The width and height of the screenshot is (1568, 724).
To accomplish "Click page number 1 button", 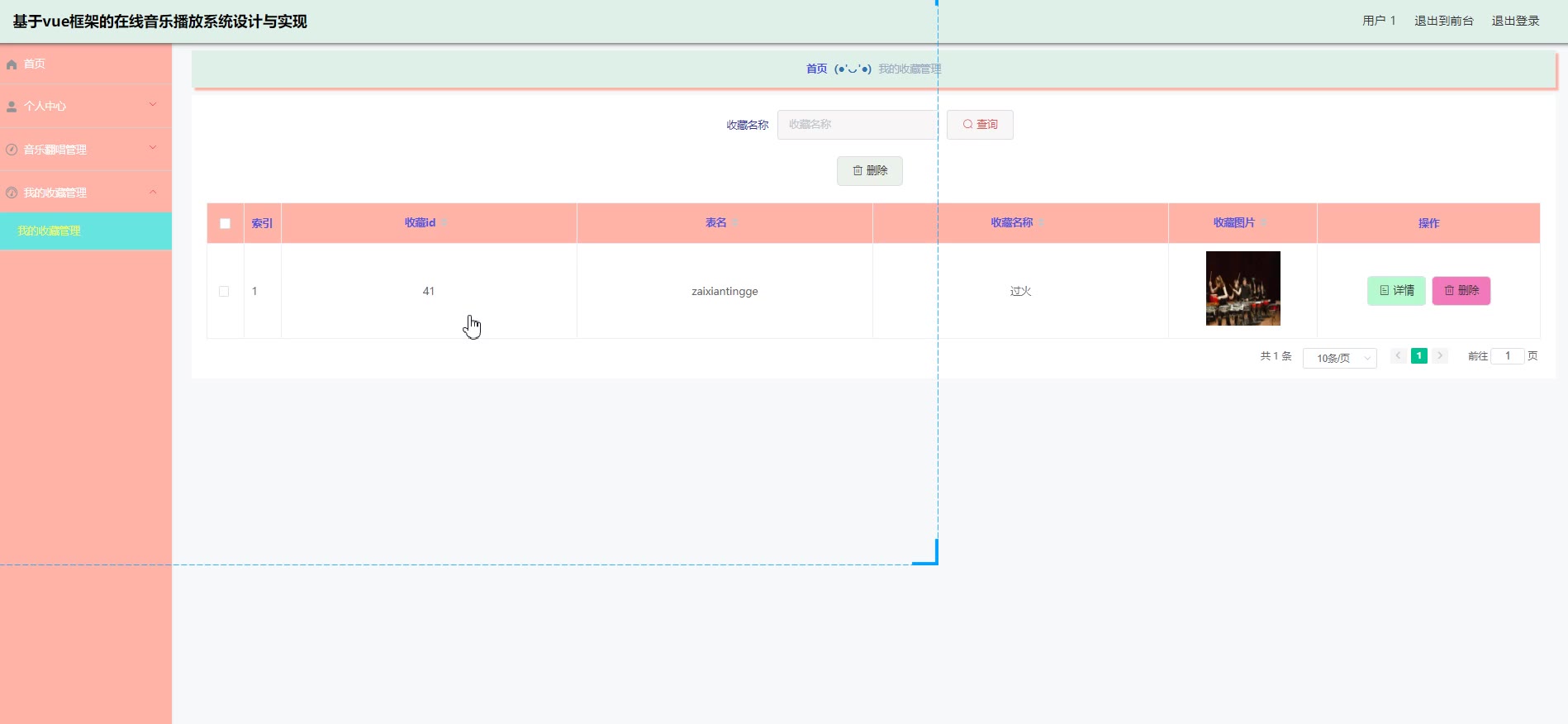I will (1419, 356).
